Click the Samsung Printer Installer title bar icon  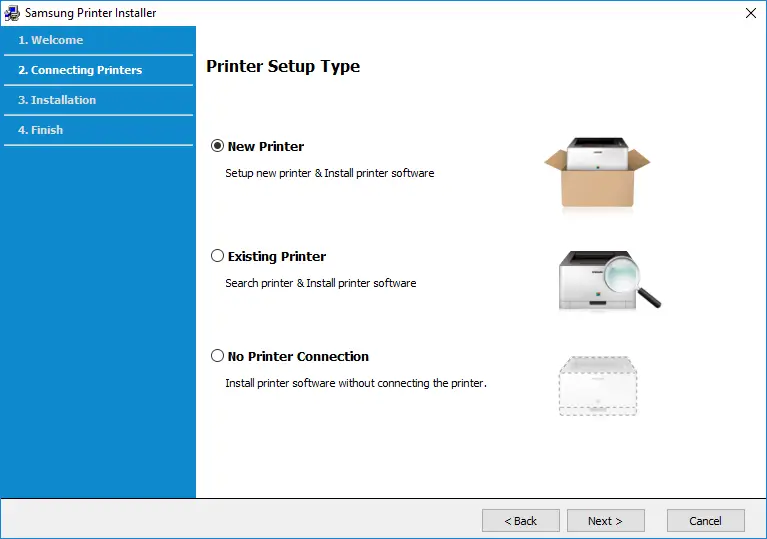click(x=12, y=13)
